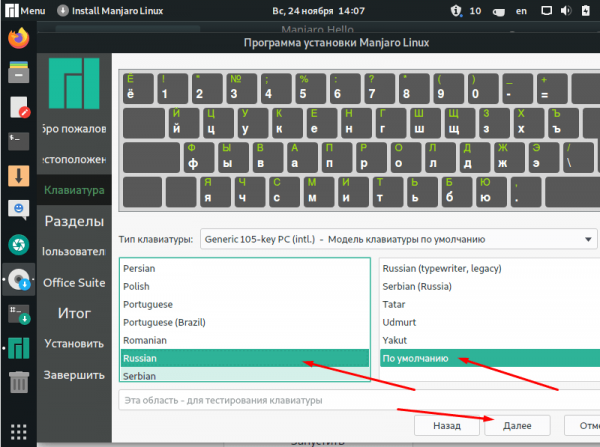Open the clock showing 14:07
The image size is (600, 447).
pyautogui.click(x=318, y=11)
